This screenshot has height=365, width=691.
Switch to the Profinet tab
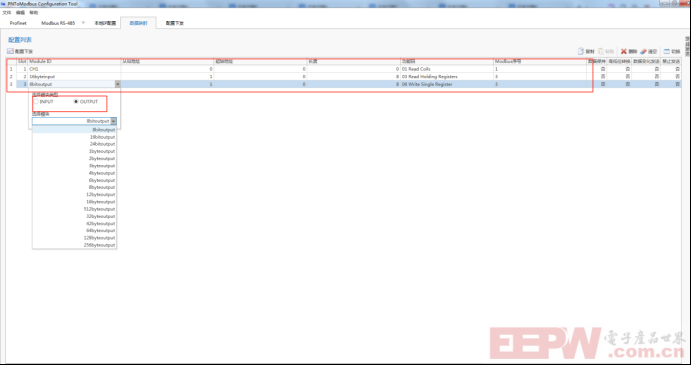click(19, 23)
